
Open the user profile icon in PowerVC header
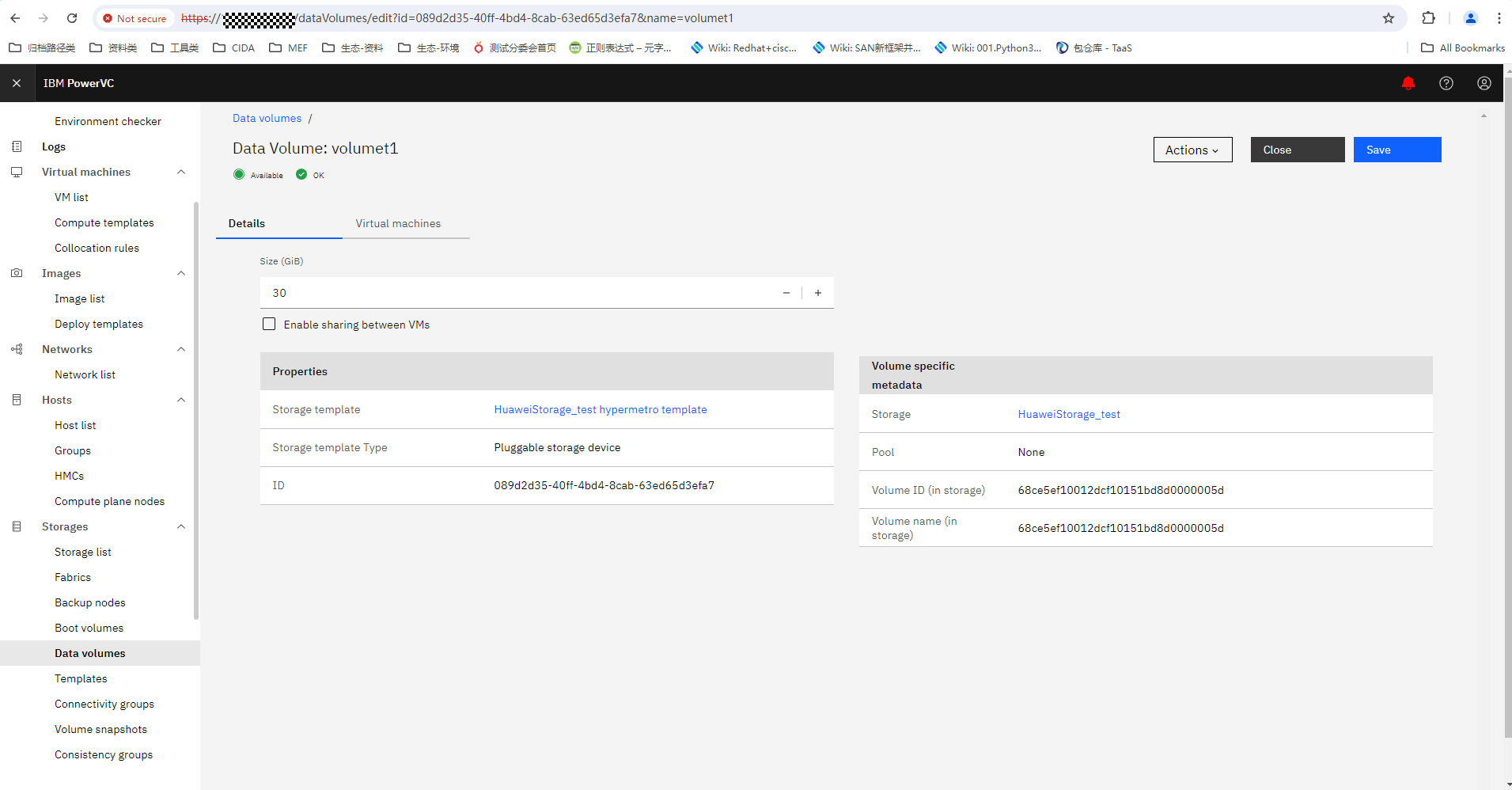tap(1484, 83)
